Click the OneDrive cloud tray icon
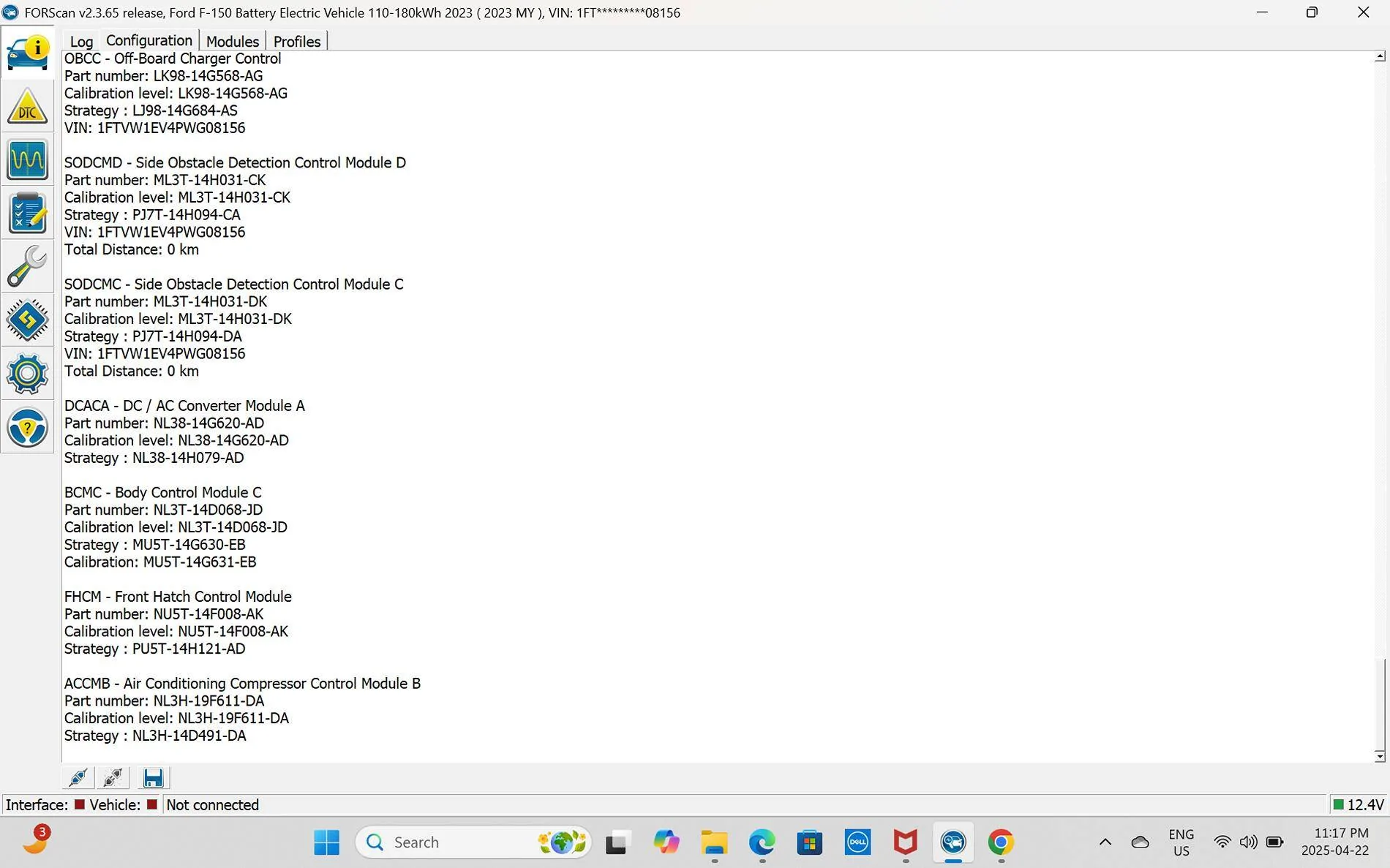1390x868 pixels. click(1140, 842)
